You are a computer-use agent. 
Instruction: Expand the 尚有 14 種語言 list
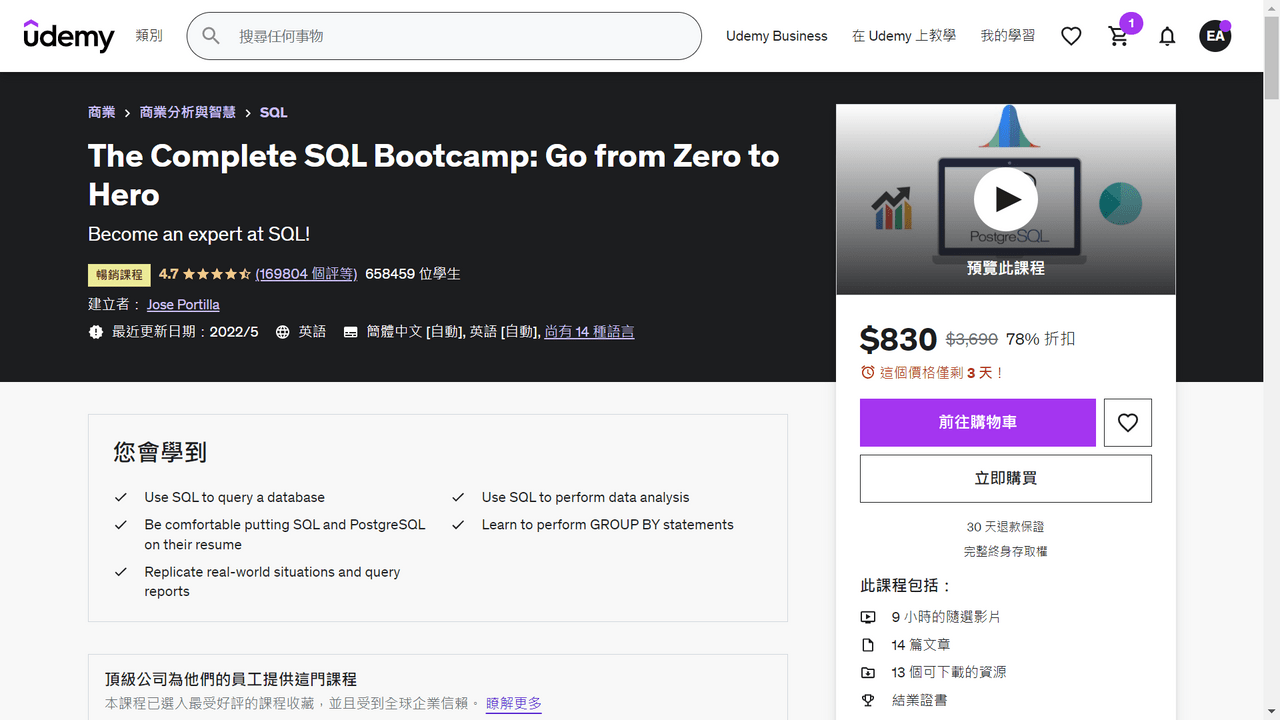point(589,331)
